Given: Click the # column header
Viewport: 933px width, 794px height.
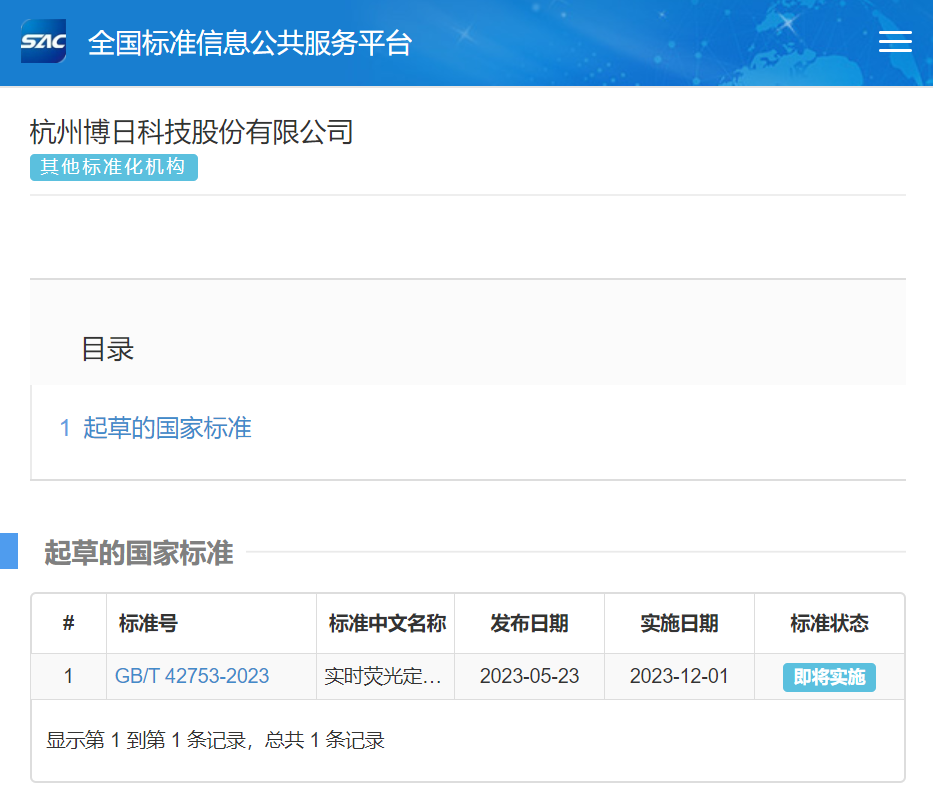Looking at the screenshot, I should tap(68, 624).
